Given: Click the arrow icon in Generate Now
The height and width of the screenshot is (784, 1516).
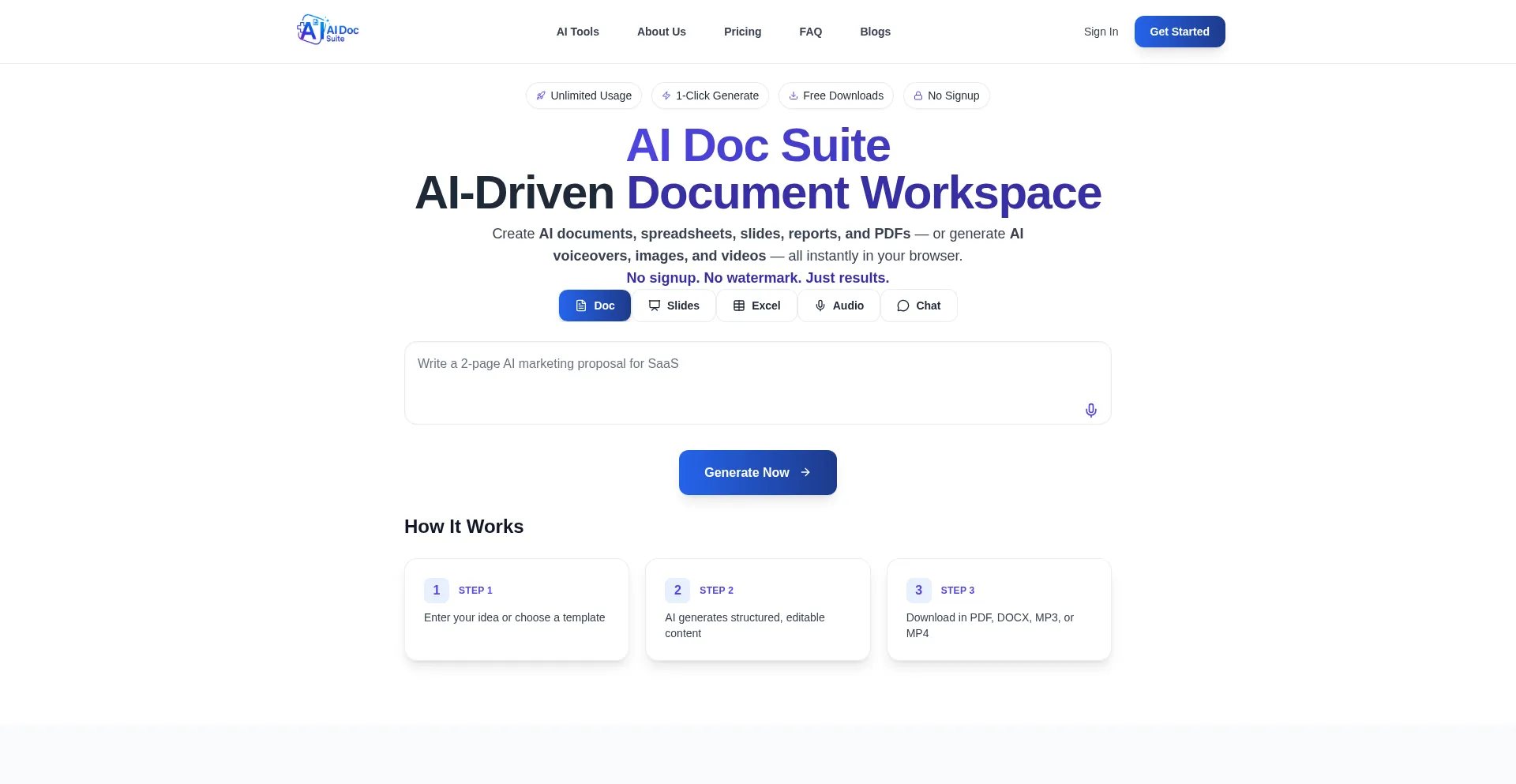Looking at the screenshot, I should click(x=805, y=472).
